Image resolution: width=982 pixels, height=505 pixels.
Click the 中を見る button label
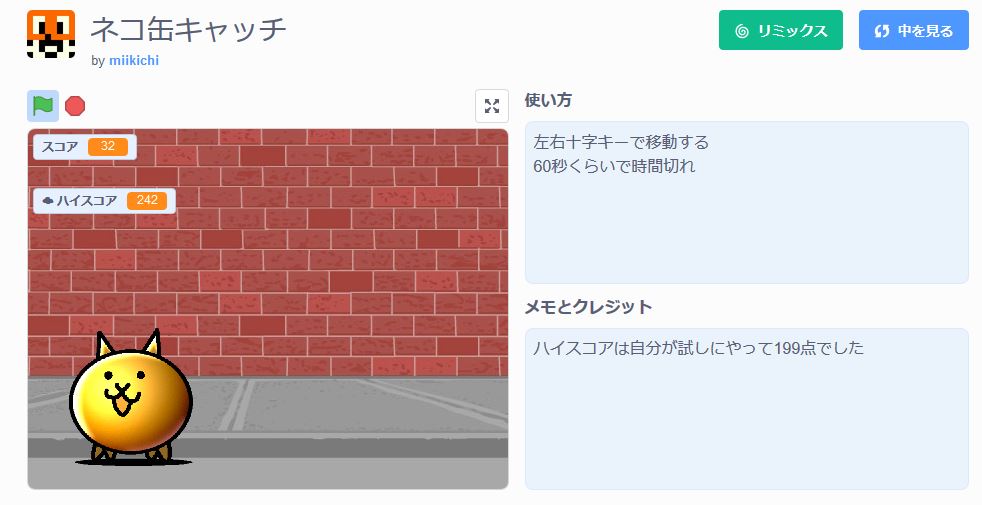(925, 31)
